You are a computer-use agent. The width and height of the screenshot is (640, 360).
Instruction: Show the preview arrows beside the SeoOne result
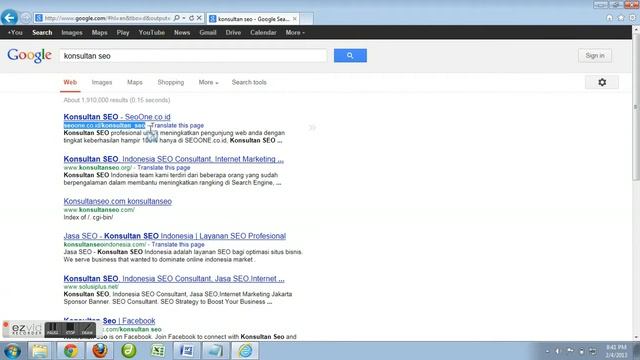(312, 128)
